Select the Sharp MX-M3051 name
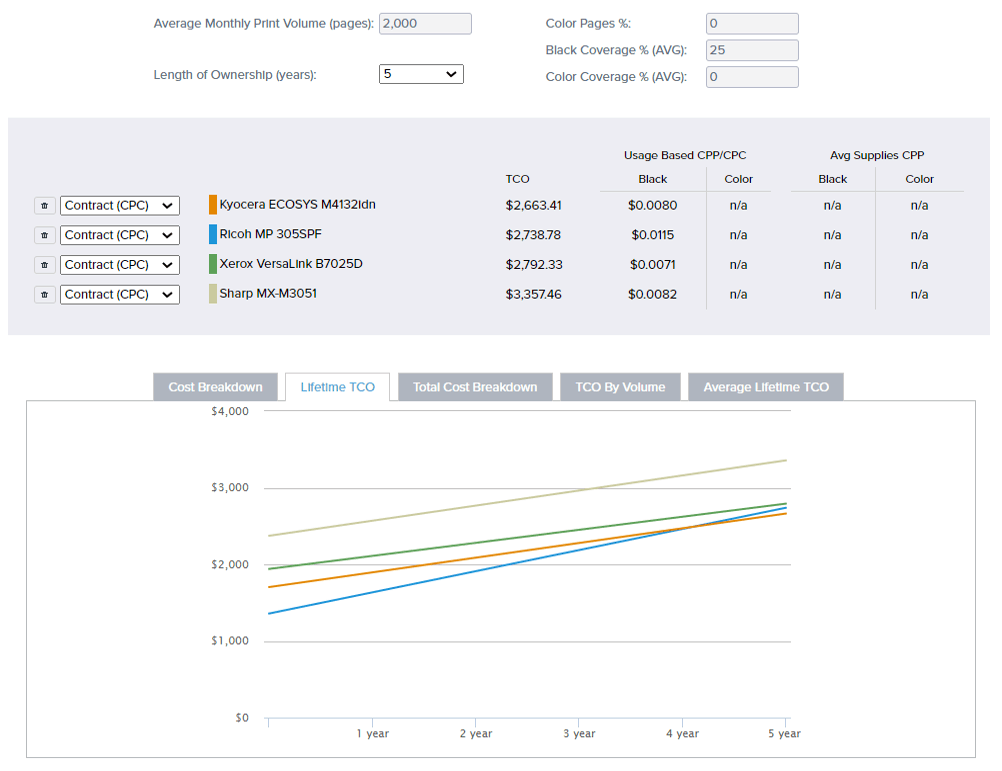The width and height of the screenshot is (1002, 771). (x=268, y=293)
